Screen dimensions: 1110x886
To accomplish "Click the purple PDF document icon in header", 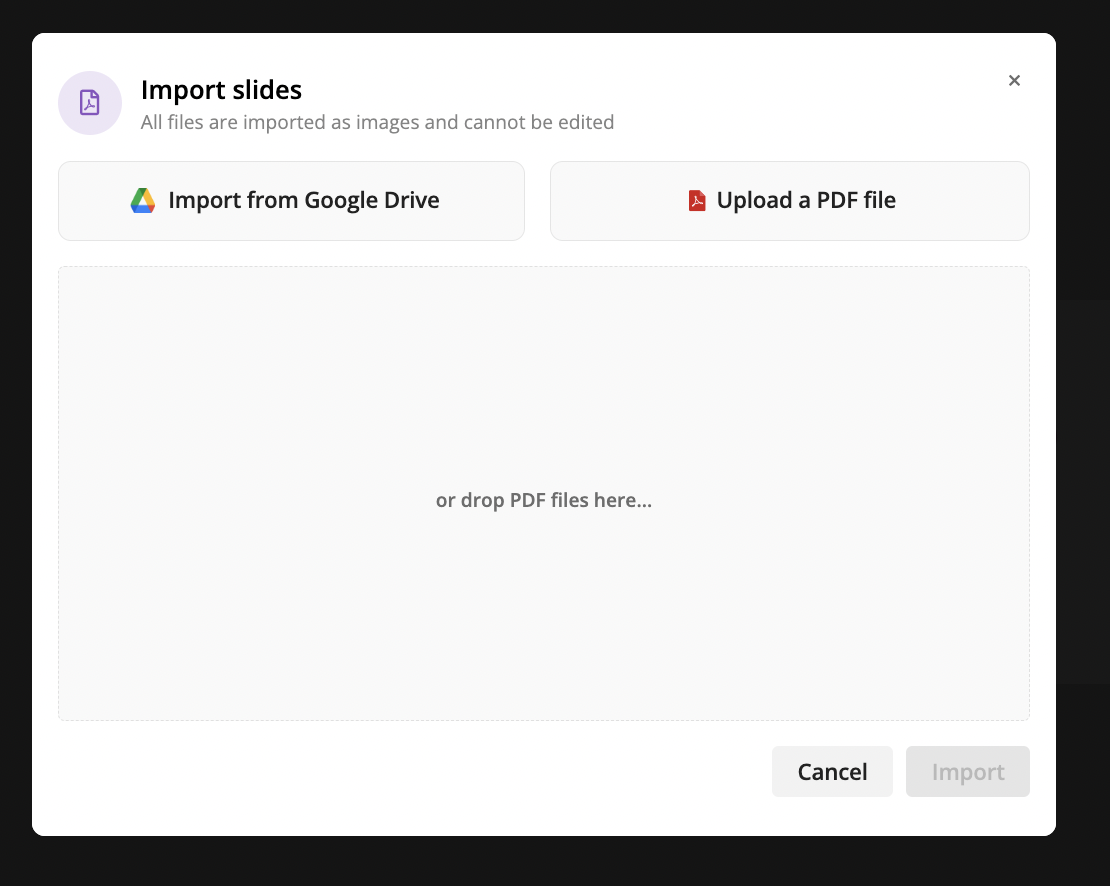I will click(x=89, y=103).
